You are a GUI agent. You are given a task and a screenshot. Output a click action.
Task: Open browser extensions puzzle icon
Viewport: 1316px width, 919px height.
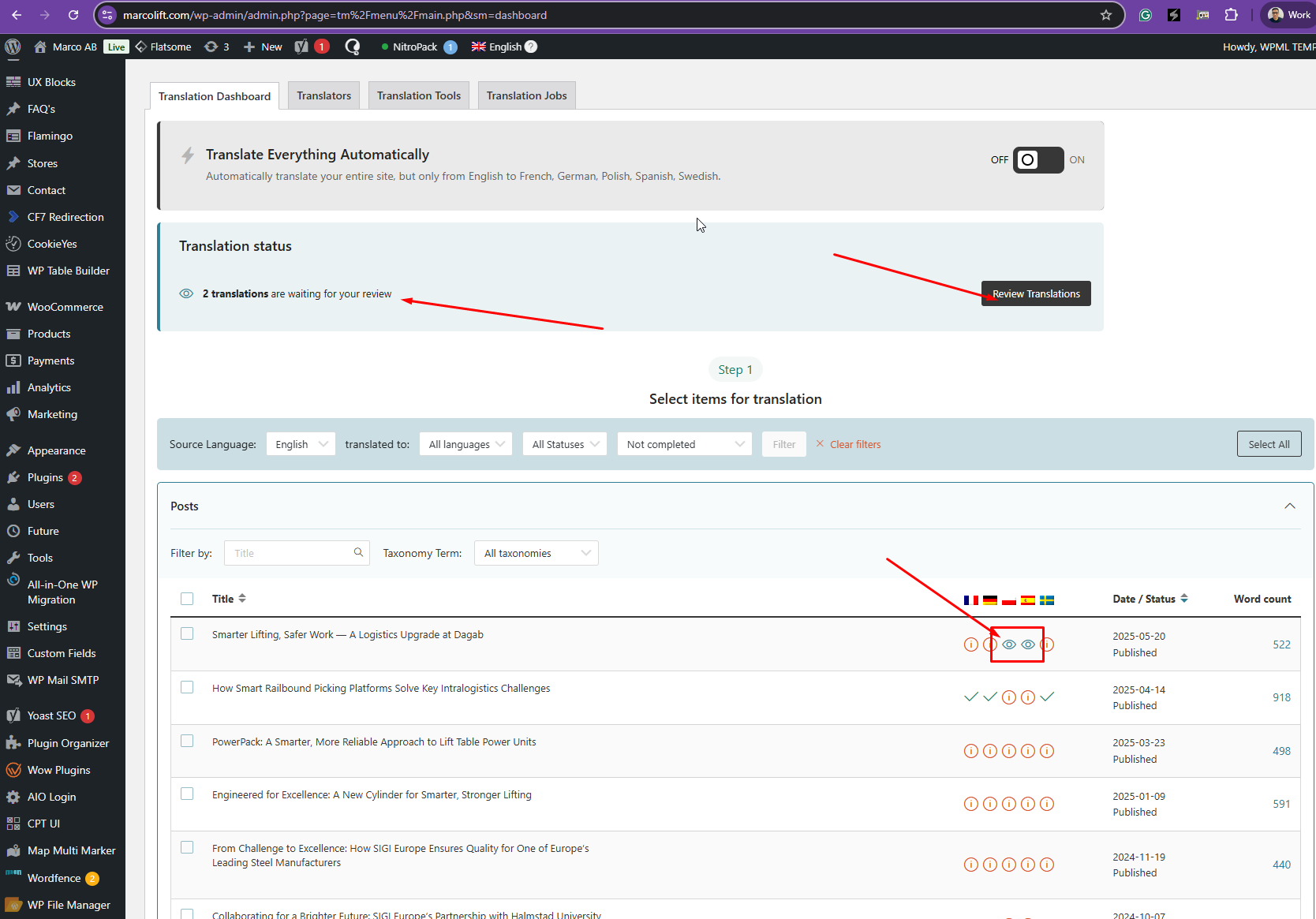coord(1231,15)
